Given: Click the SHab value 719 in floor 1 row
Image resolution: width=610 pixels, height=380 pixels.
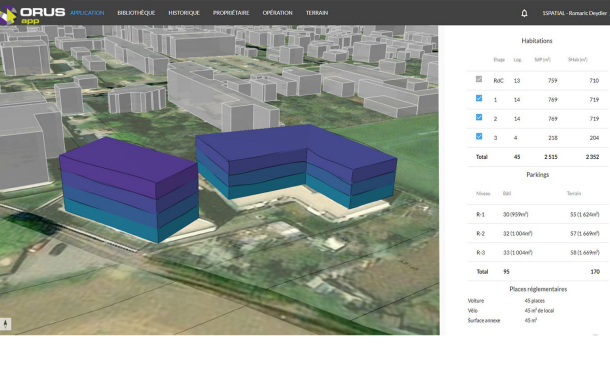Looking at the screenshot, I should click(x=594, y=100).
